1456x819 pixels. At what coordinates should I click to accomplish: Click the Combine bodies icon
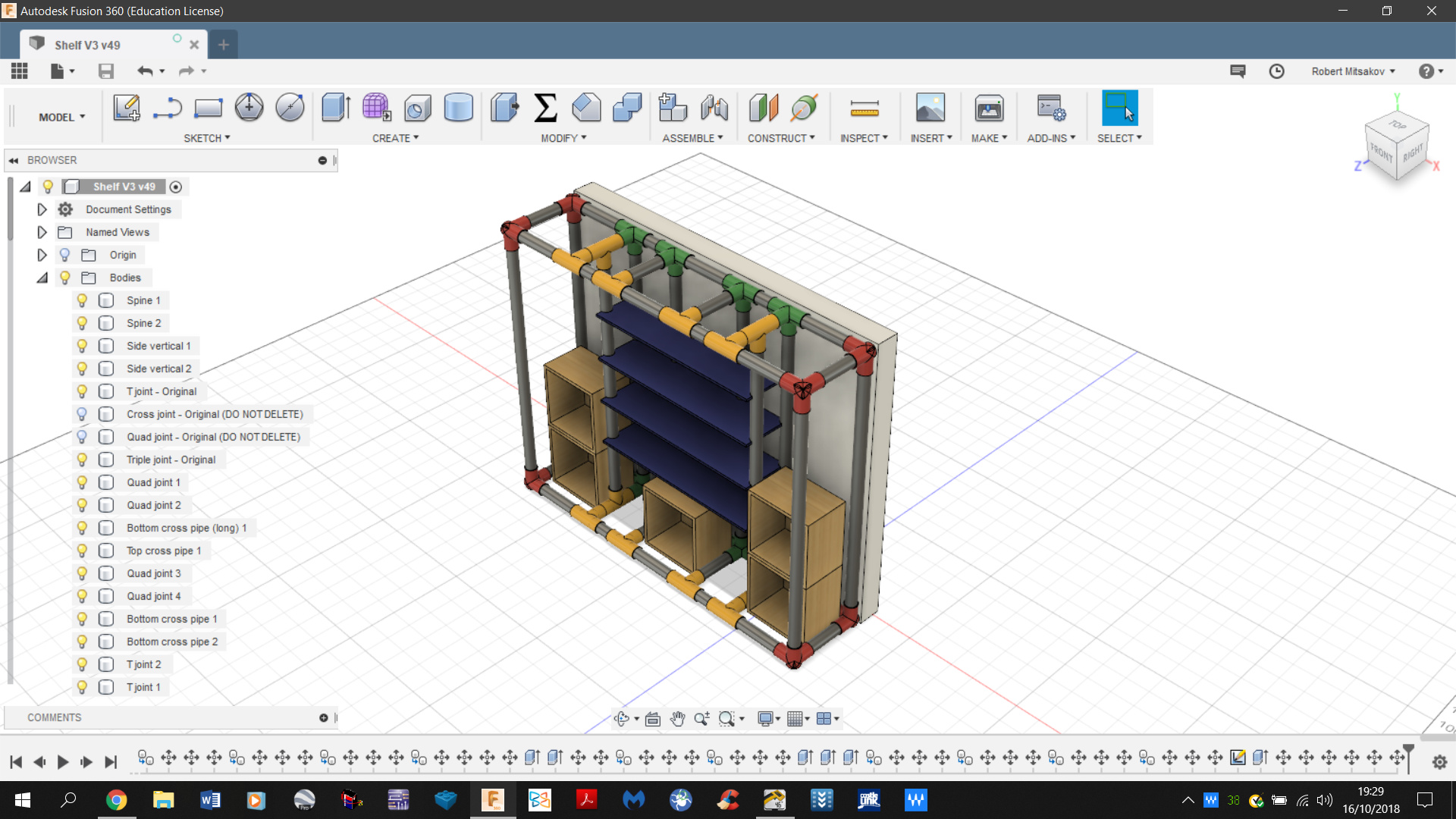pyautogui.click(x=627, y=108)
